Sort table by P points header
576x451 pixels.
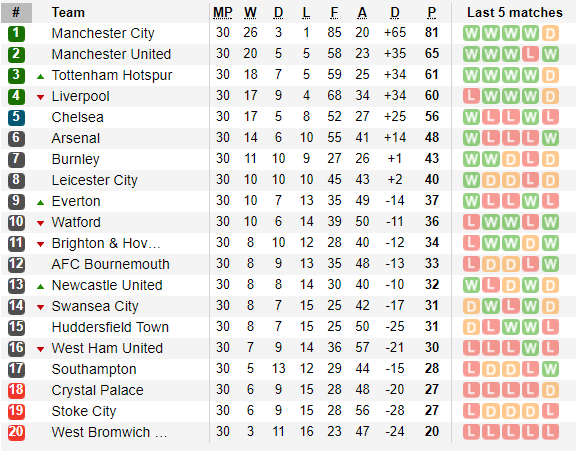coord(432,13)
